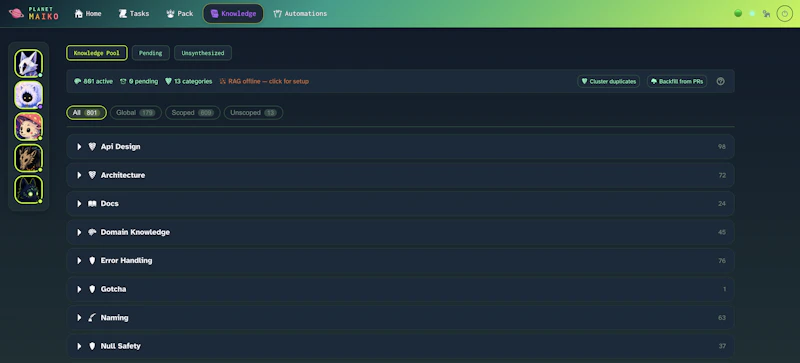
Task: Click the animal icon in the header
Action: click(766, 14)
